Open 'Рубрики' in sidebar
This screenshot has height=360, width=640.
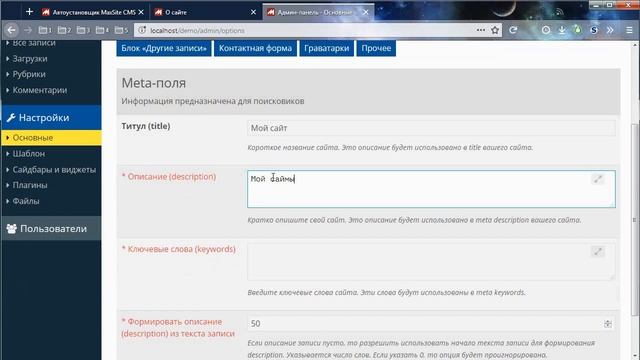pyautogui.click(x=29, y=74)
